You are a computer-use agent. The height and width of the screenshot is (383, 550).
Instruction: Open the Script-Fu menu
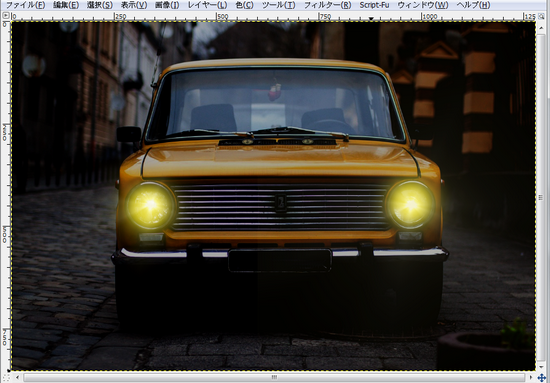click(374, 5)
